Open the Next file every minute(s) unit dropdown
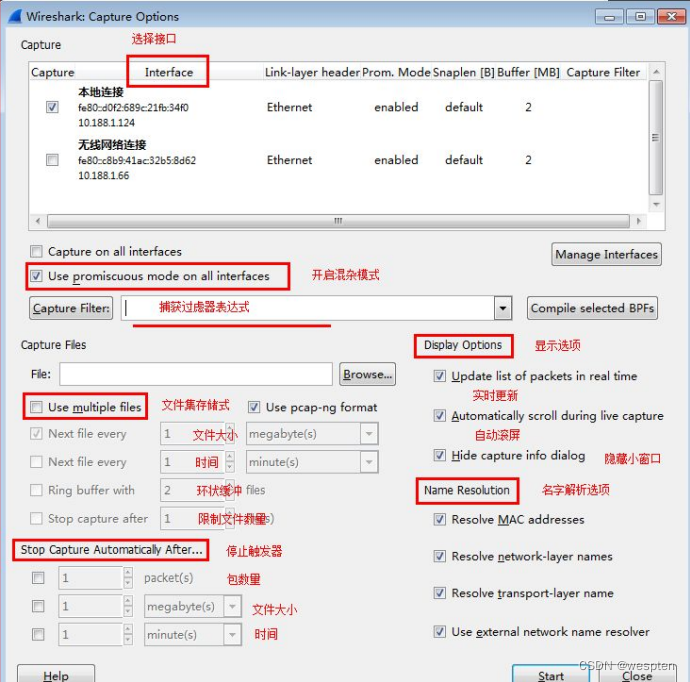Viewport: 690px width, 682px height. (369, 462)
